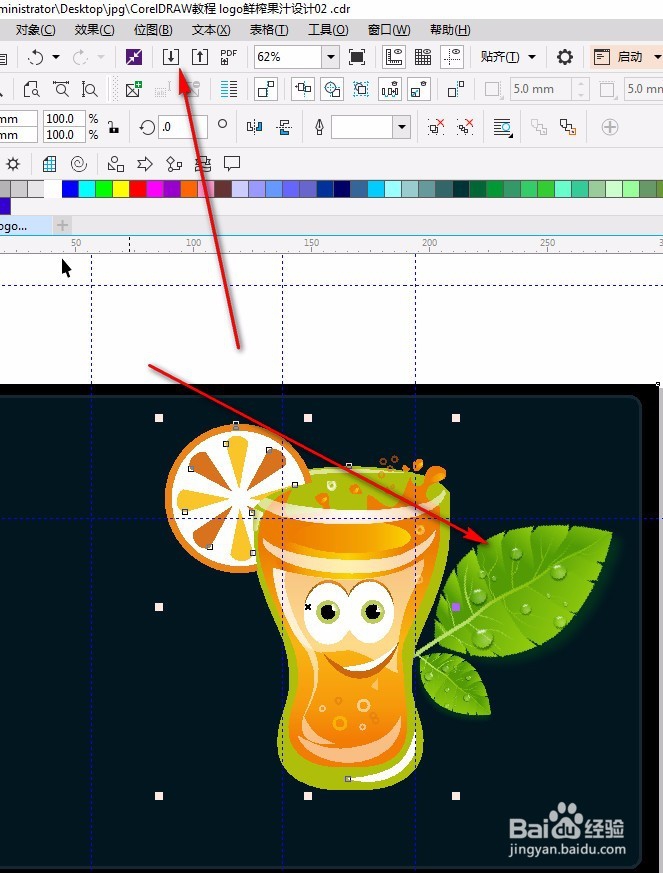
Task: Pick the yellow swatch in color palette
Action: point(121,189)
